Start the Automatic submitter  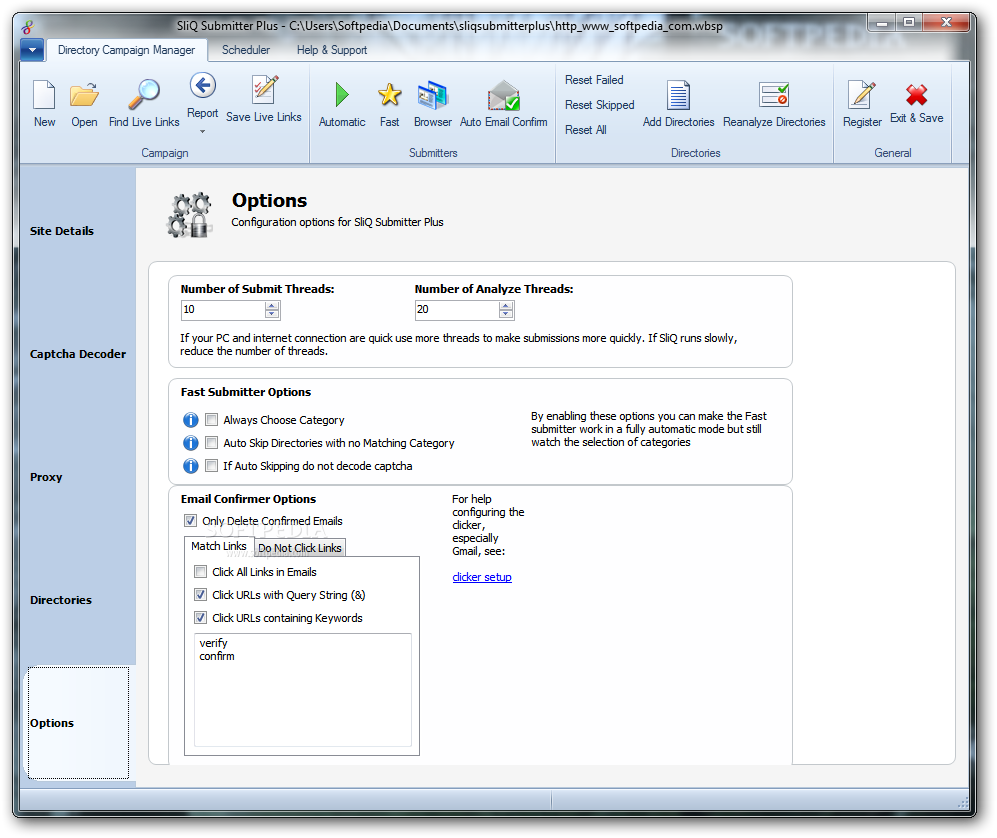(342, 95)
